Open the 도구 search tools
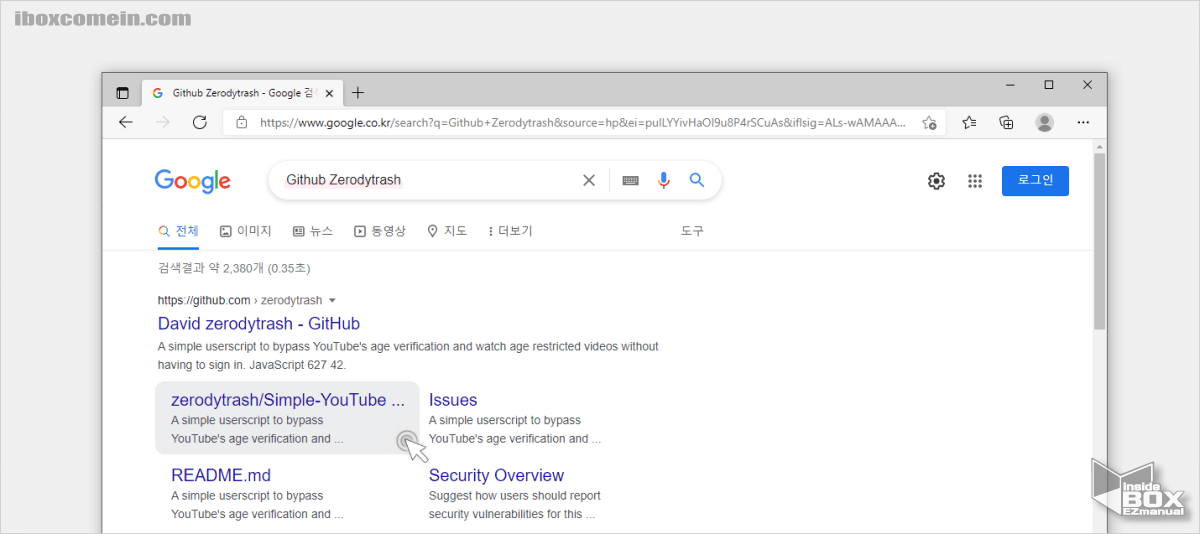Viewport: 1200px width, 534px height. coord(692,231)
